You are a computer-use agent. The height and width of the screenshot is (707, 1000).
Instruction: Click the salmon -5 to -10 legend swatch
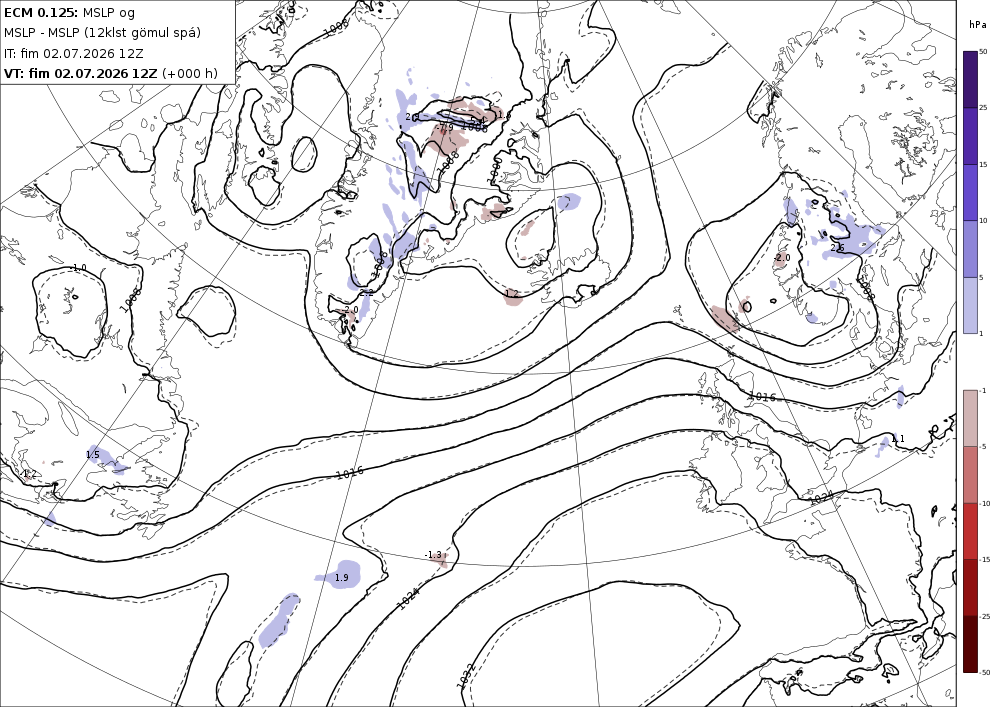pyautogui.click(x=969, y=474)
